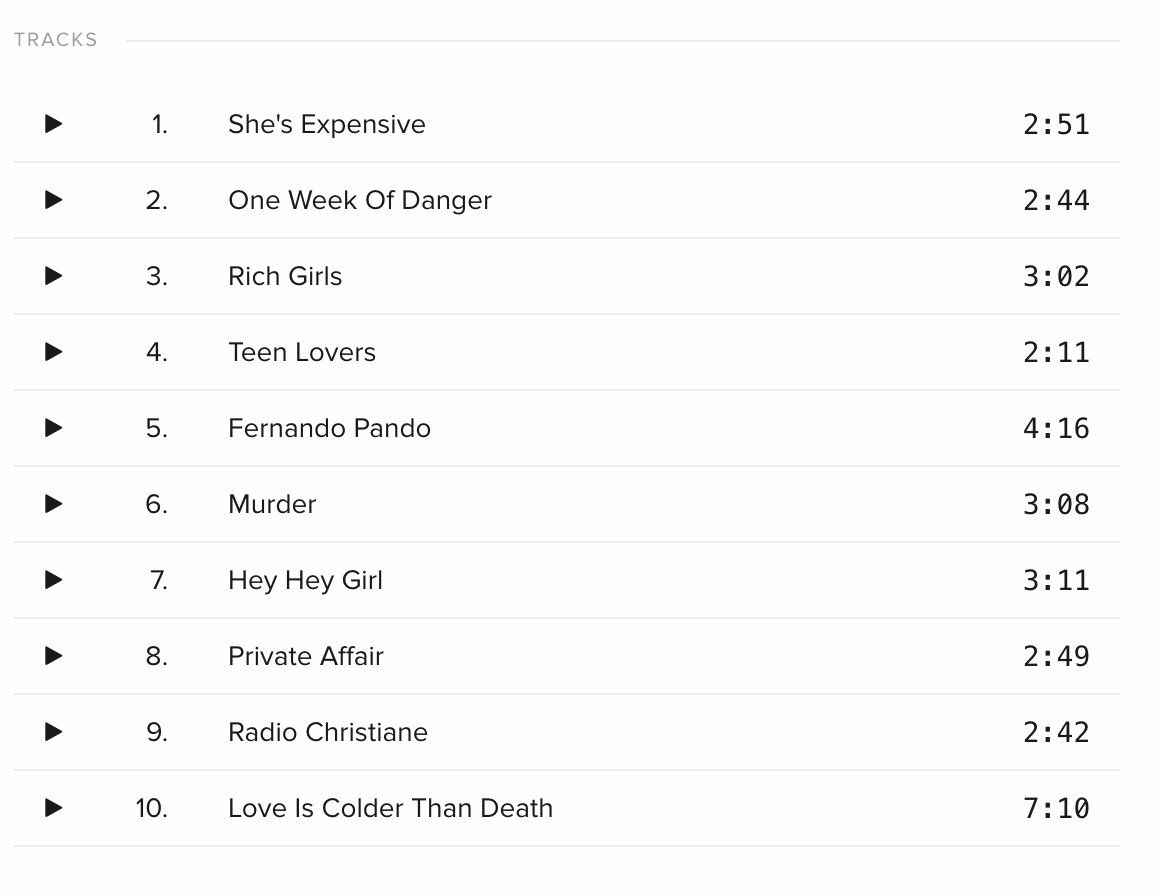Play track 8 Private Affair

click(x=53, y=656)
